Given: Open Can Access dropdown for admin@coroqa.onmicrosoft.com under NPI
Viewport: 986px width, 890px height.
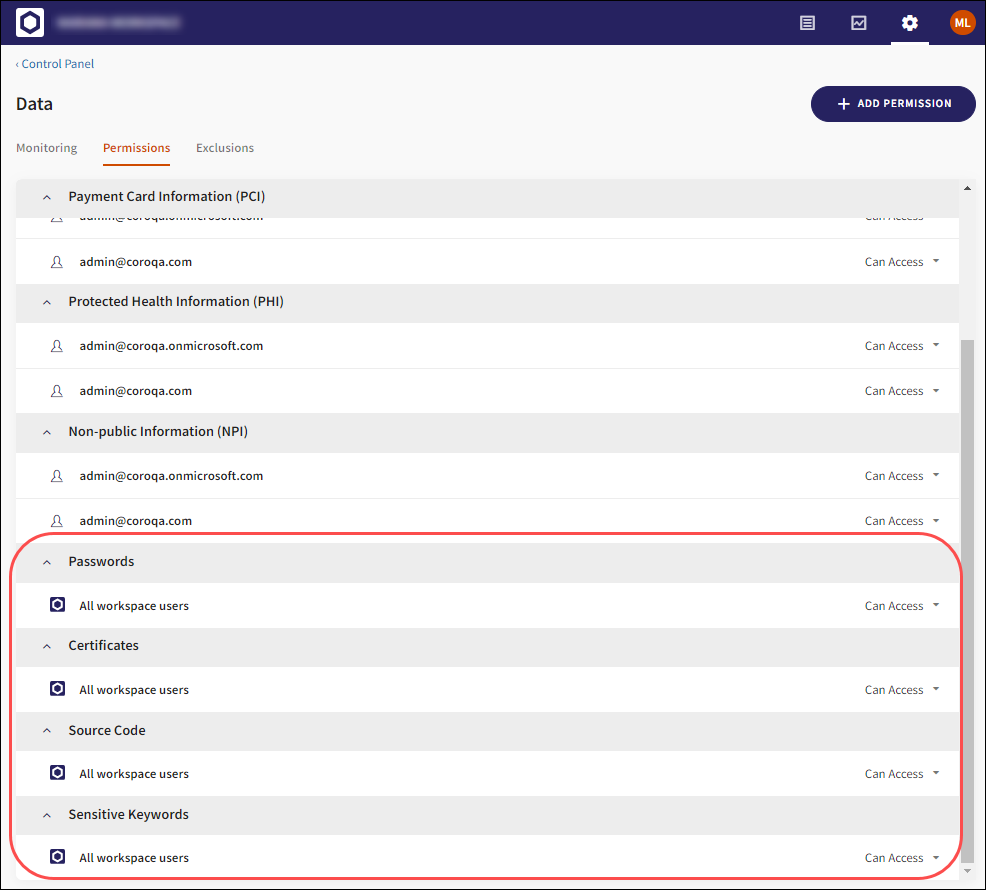Looking at the screenshot, I should 902,476.
